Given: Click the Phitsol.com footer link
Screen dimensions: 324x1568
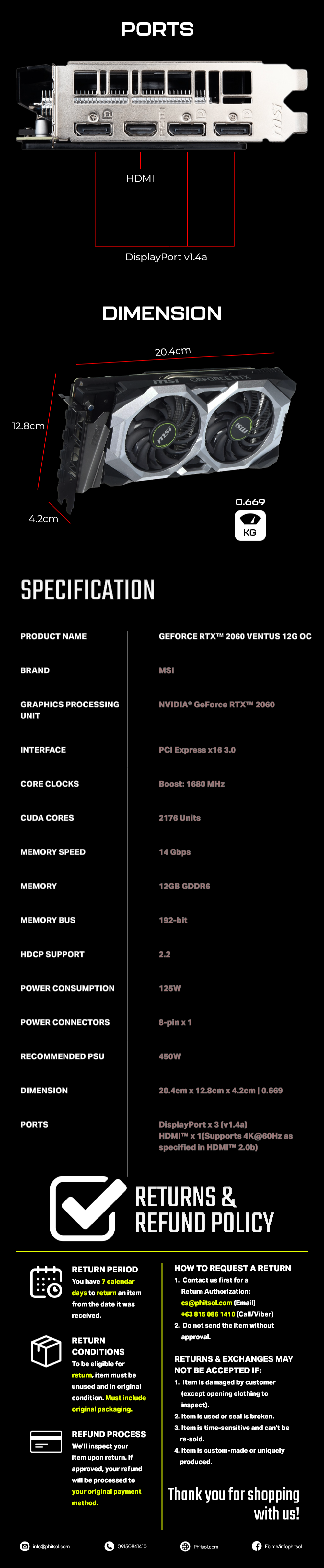Looking at the screenshot, I should point(205,1546).
